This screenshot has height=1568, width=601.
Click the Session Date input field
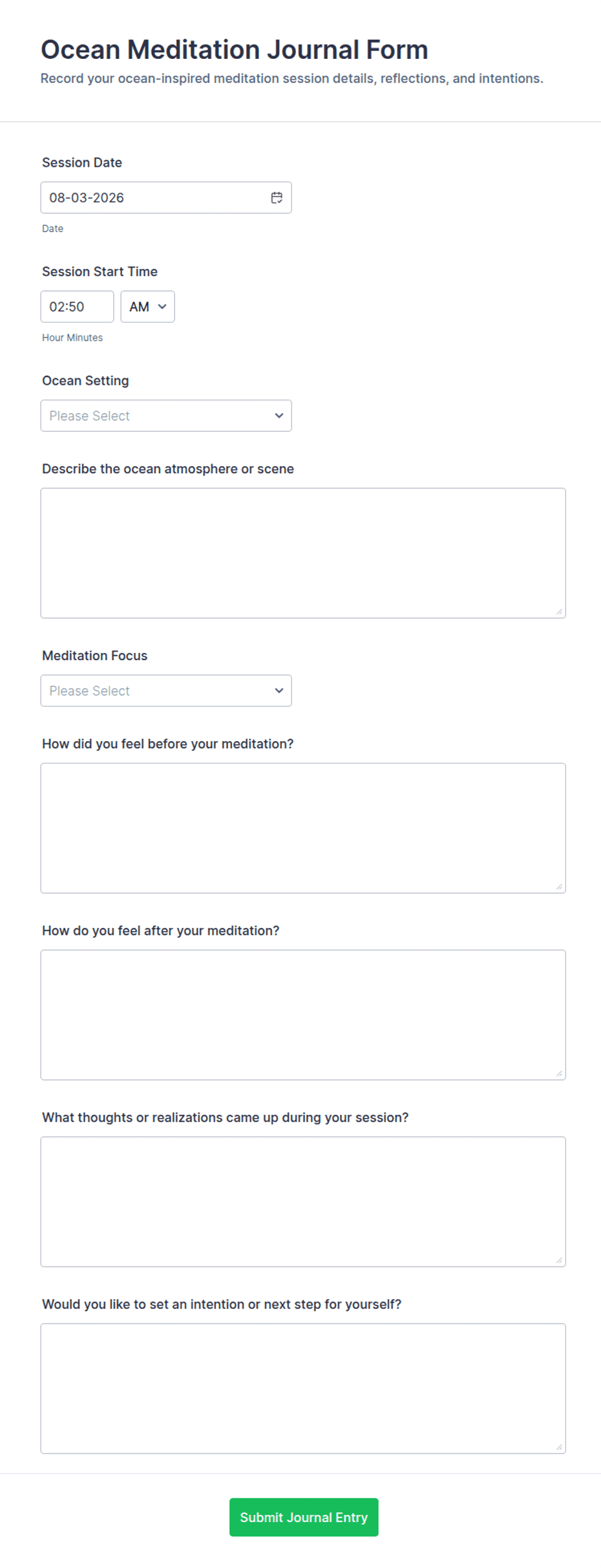166,198
